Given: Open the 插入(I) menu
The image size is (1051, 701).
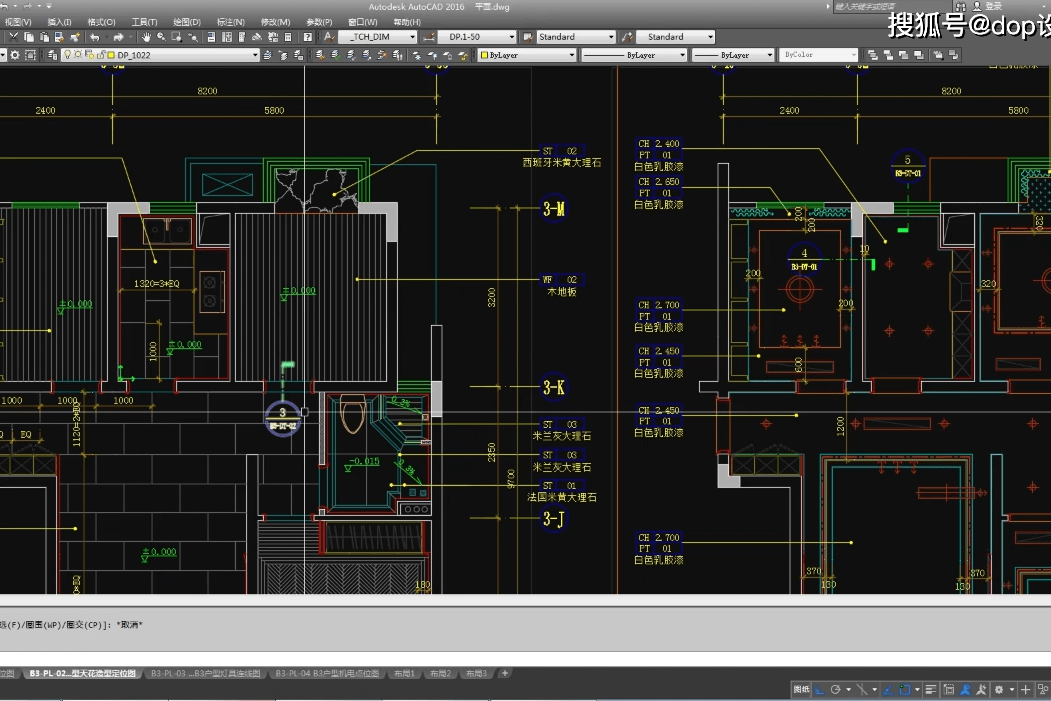Looking at the screenshot, I should [60, 22].
